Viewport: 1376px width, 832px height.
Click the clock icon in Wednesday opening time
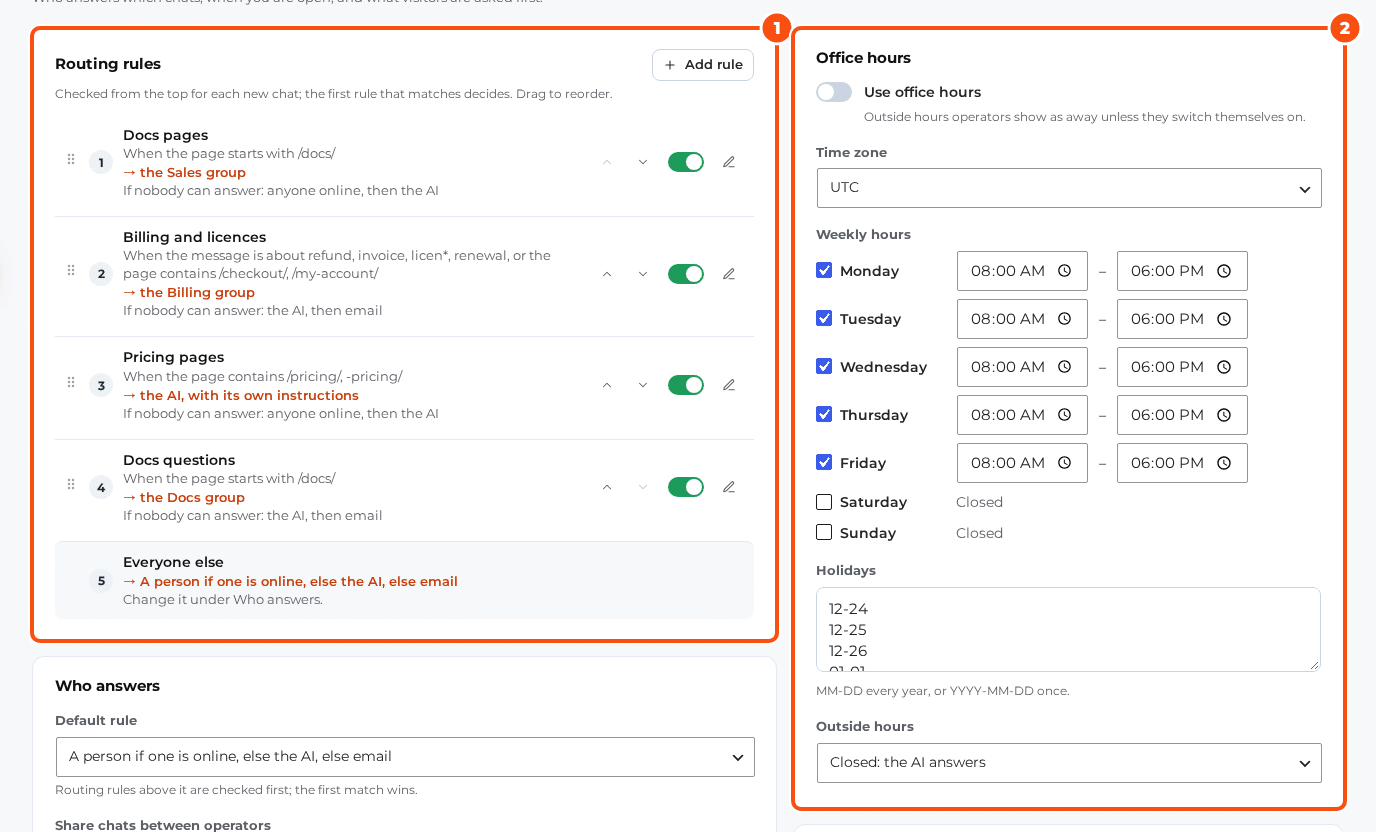point(1064,367)
